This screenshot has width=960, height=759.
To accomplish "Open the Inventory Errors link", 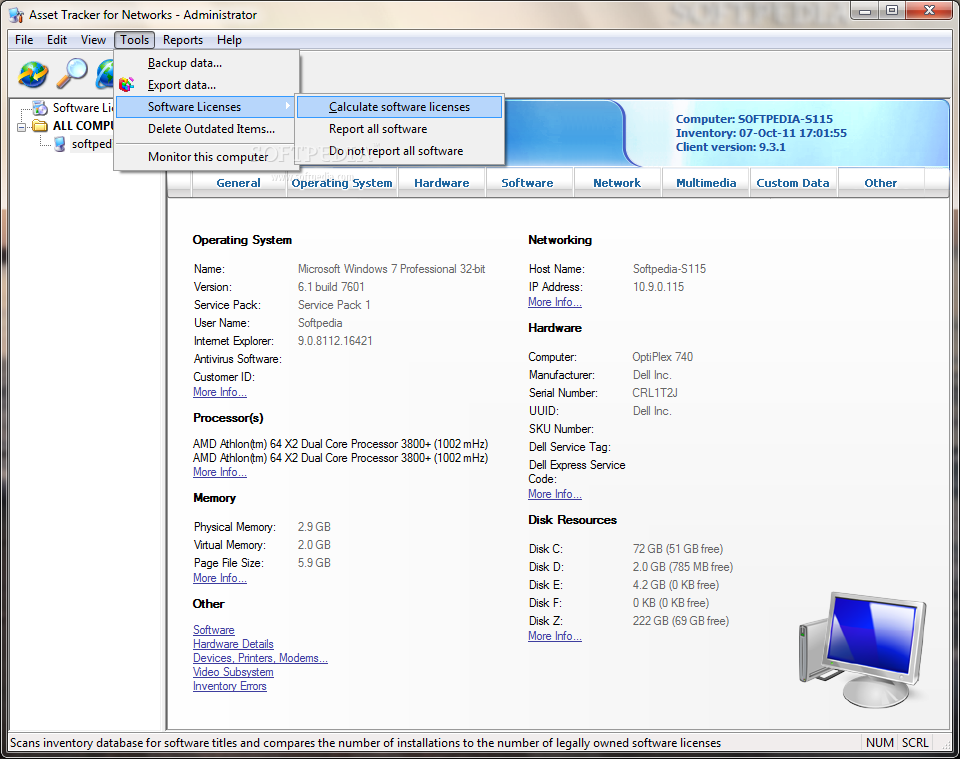I will [x=230, y=687].
